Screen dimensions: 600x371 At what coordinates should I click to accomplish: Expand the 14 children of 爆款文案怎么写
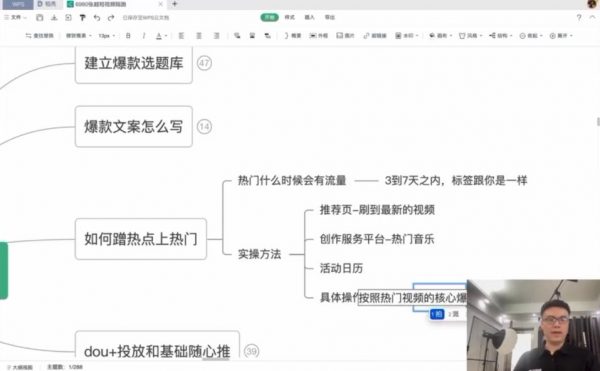pos(204,127)
